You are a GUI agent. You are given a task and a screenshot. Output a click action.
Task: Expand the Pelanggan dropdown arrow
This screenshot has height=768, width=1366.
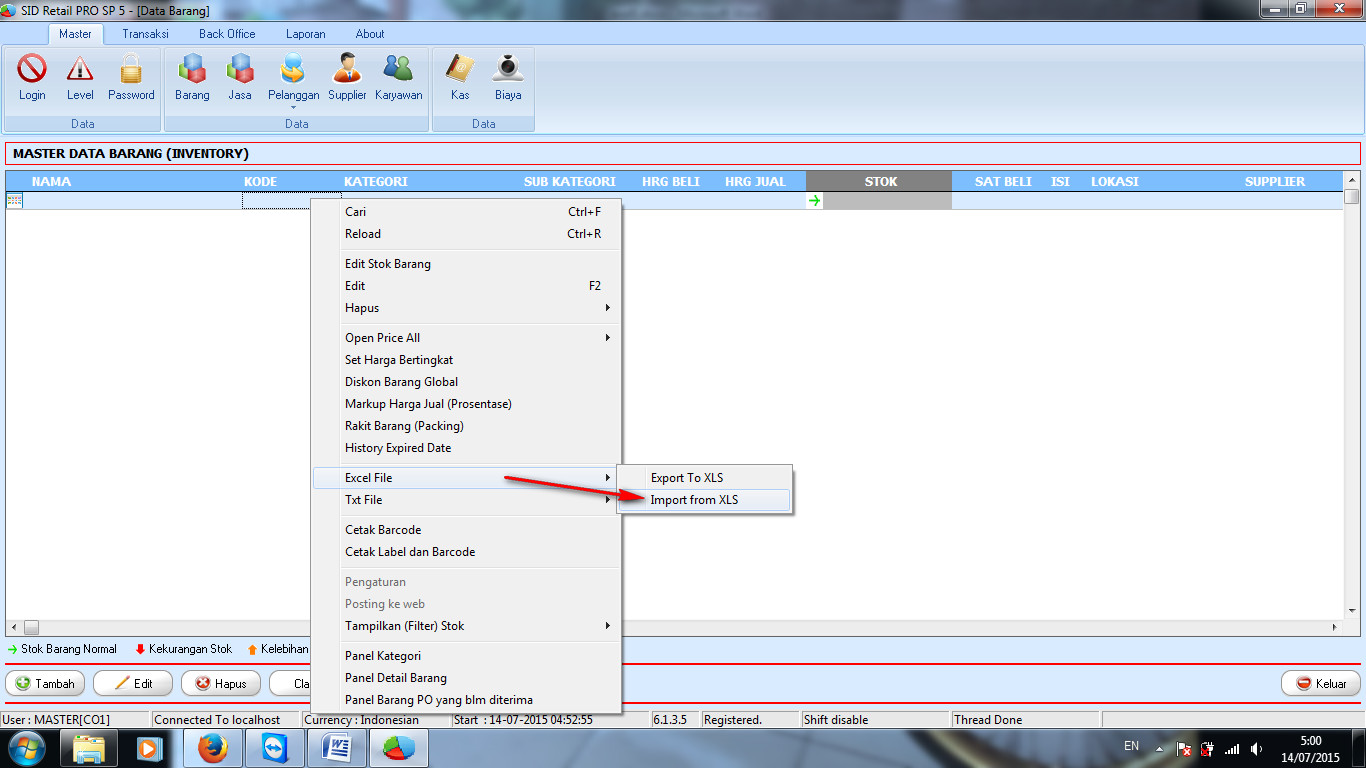coord(293,107)
